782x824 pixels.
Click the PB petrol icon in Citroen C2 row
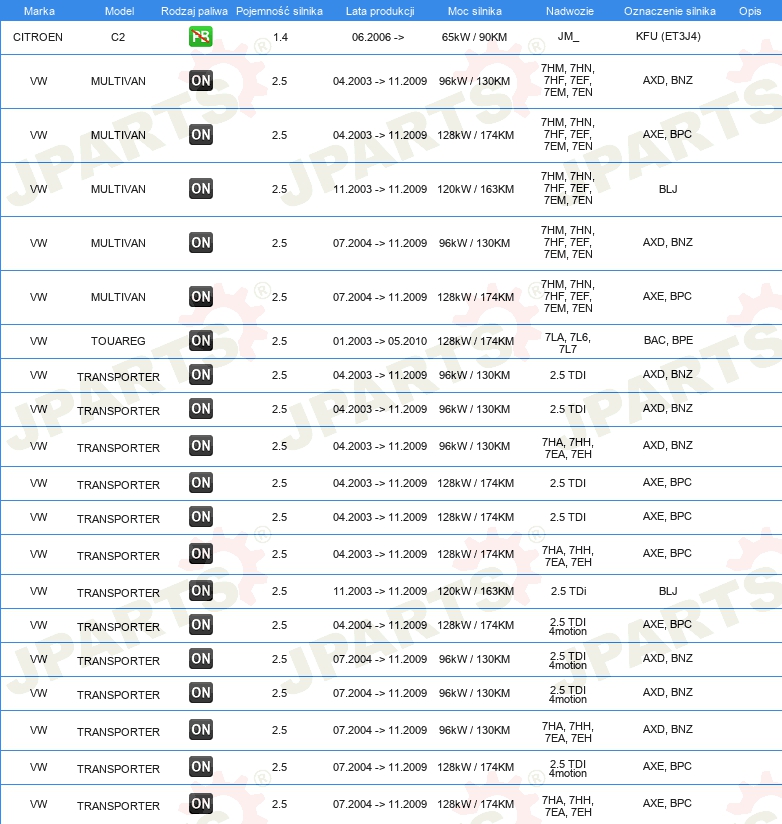201,37
